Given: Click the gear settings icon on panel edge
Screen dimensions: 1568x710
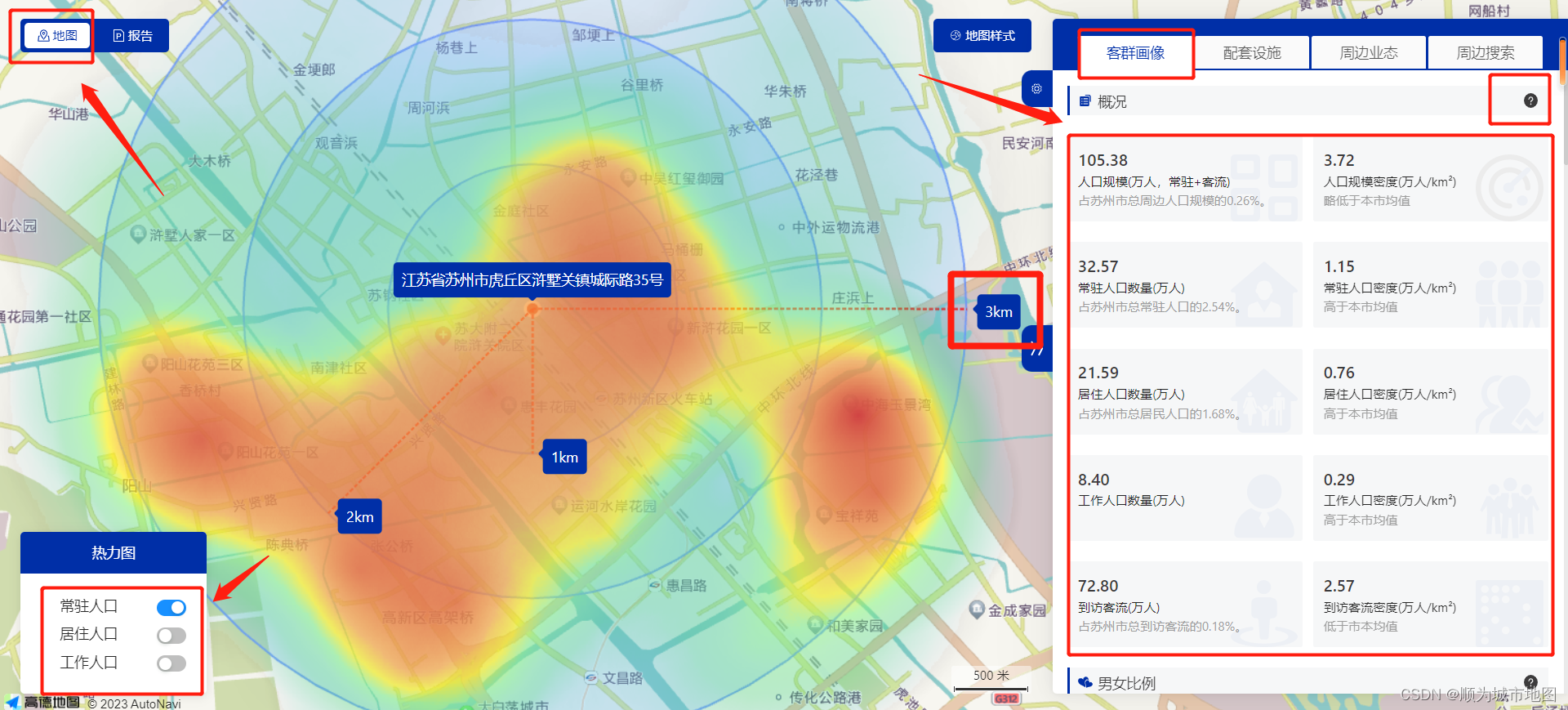Looking at the screenshot, I should (x=1036, y=88).
